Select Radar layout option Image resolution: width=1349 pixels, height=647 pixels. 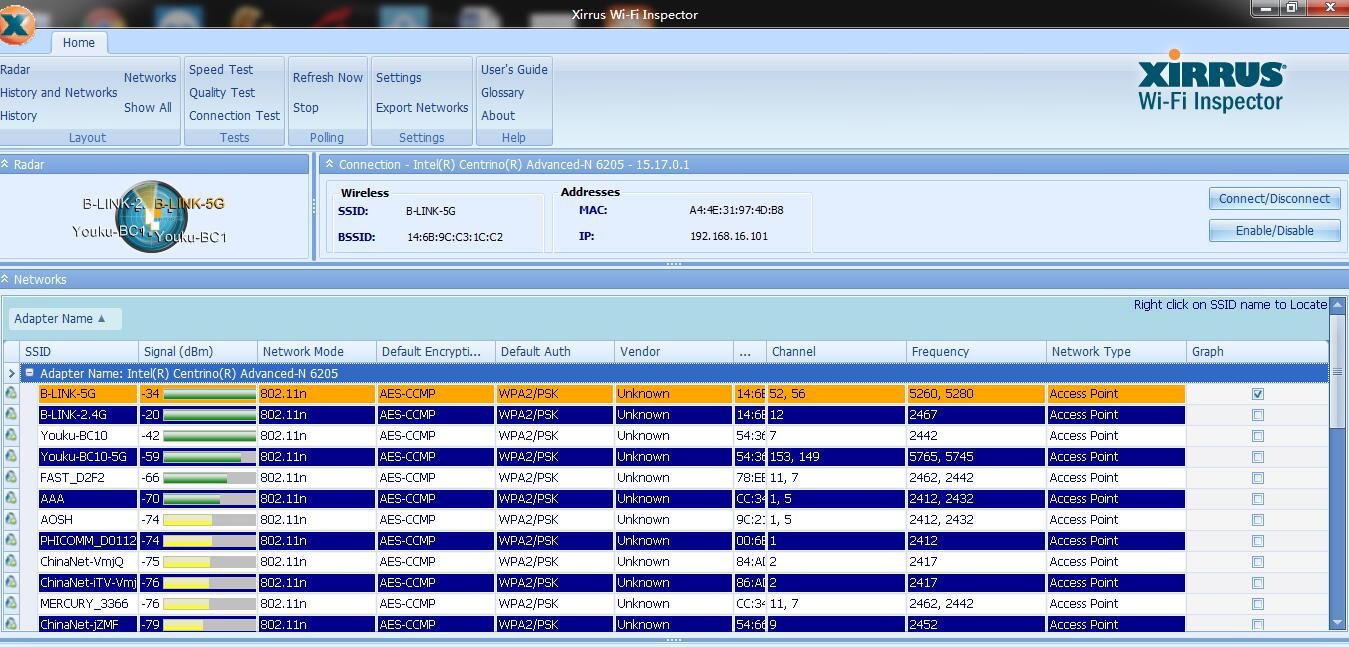coord(15,70)
